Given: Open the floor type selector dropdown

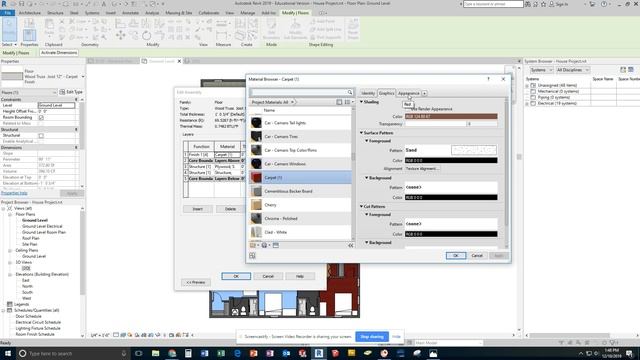Looking at the screenshot, I should [x=83, y=76].
